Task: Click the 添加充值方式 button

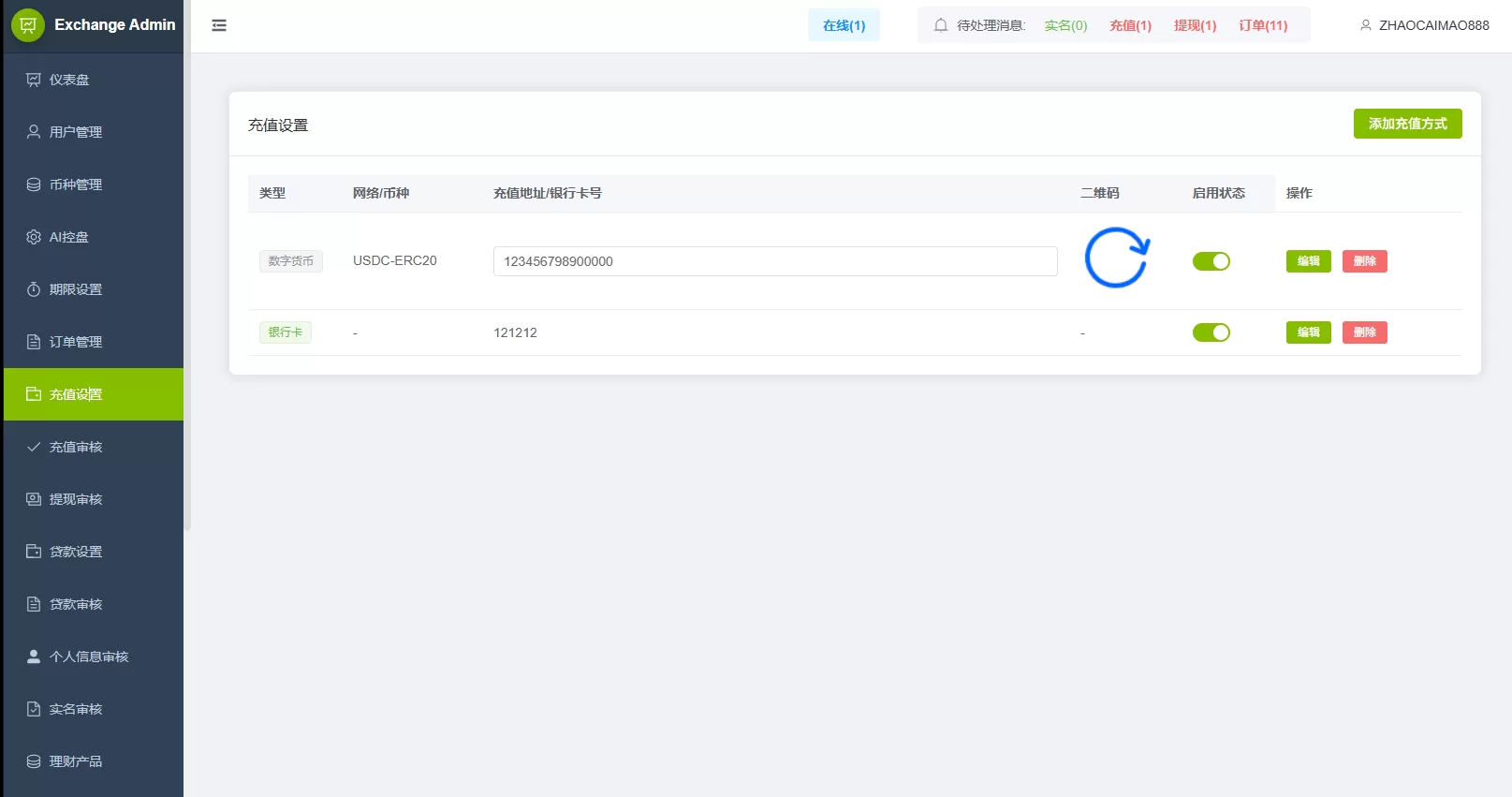Action: pos(1407,124)
